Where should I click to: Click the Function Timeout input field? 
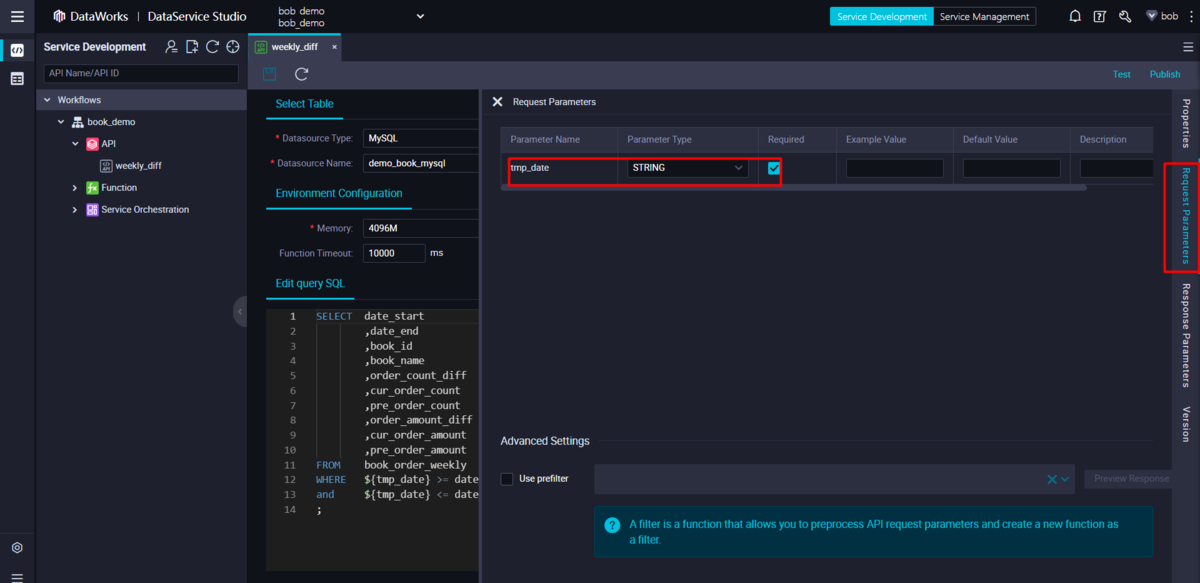point(394,253)
